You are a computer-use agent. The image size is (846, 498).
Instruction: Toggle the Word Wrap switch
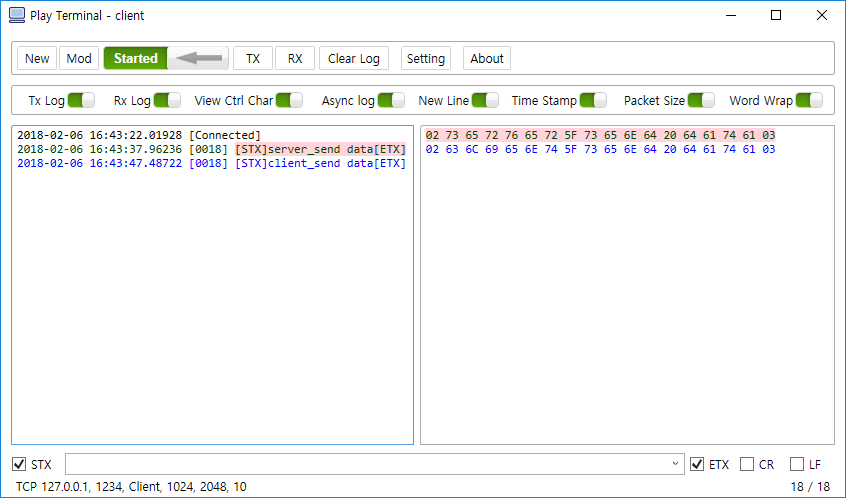point(809,100)
